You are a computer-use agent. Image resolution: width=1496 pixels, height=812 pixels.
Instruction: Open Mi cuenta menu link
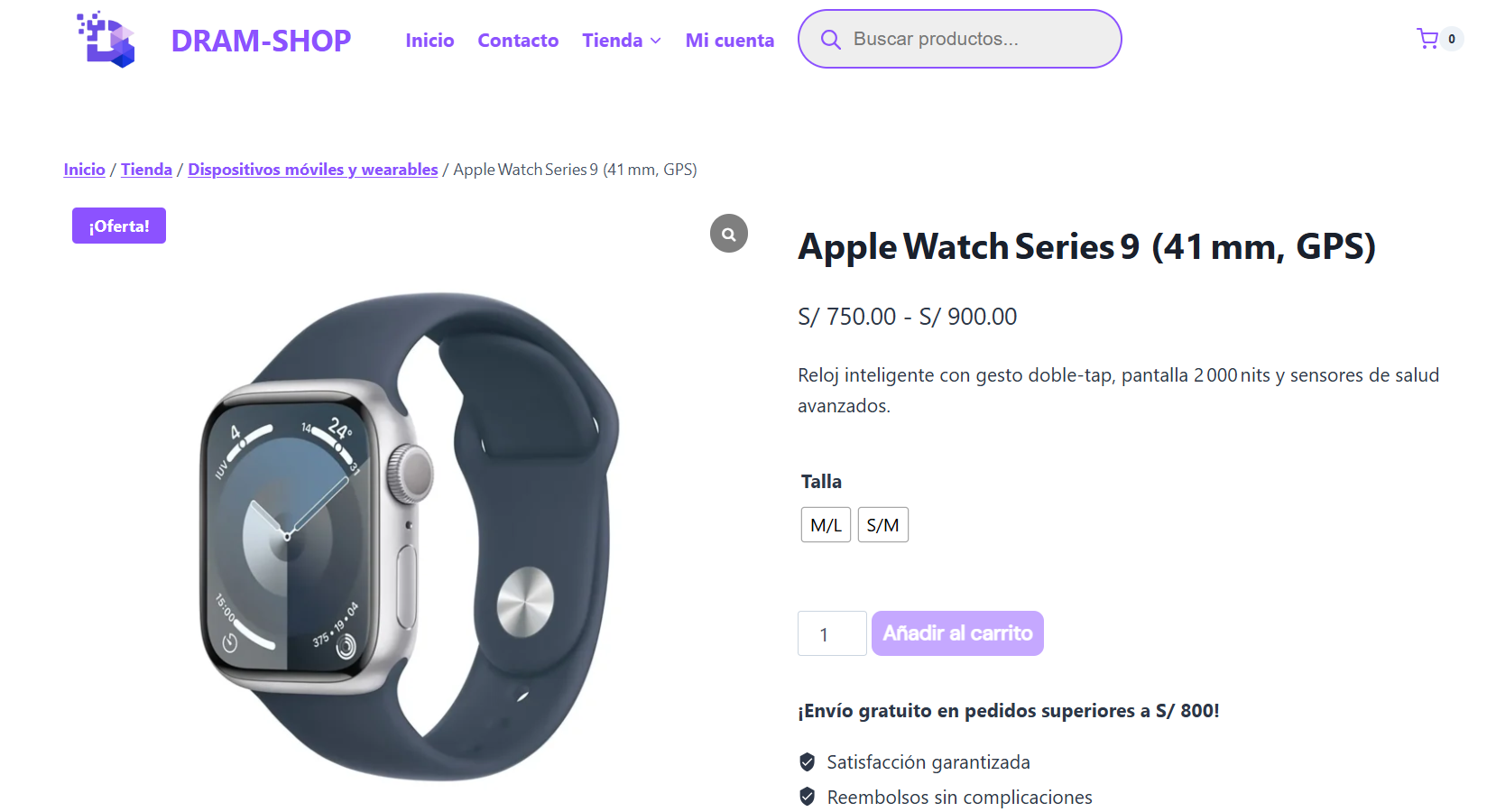pos(730,41)
